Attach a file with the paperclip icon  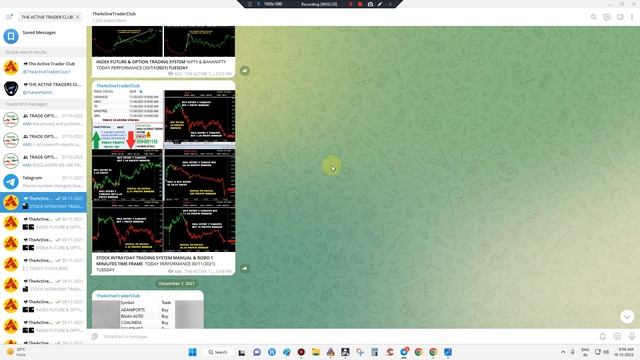pyautogui.click(x=95, y=336)
